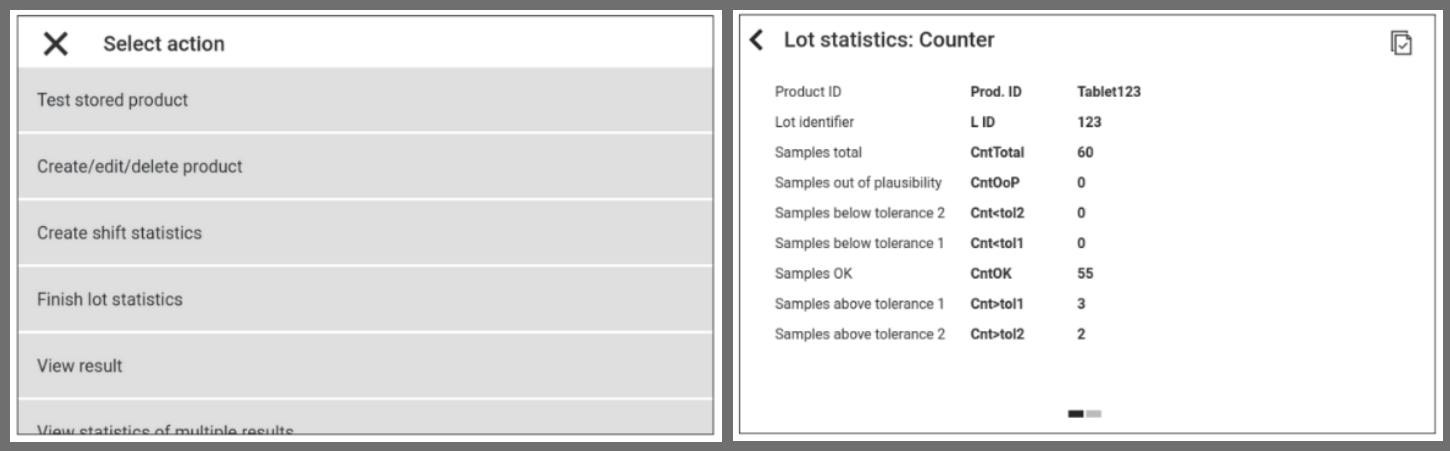The width and height of the screenshot is (1450, 451).
Task: Switch to second page indicator dot
Action: pos(1094,413)
